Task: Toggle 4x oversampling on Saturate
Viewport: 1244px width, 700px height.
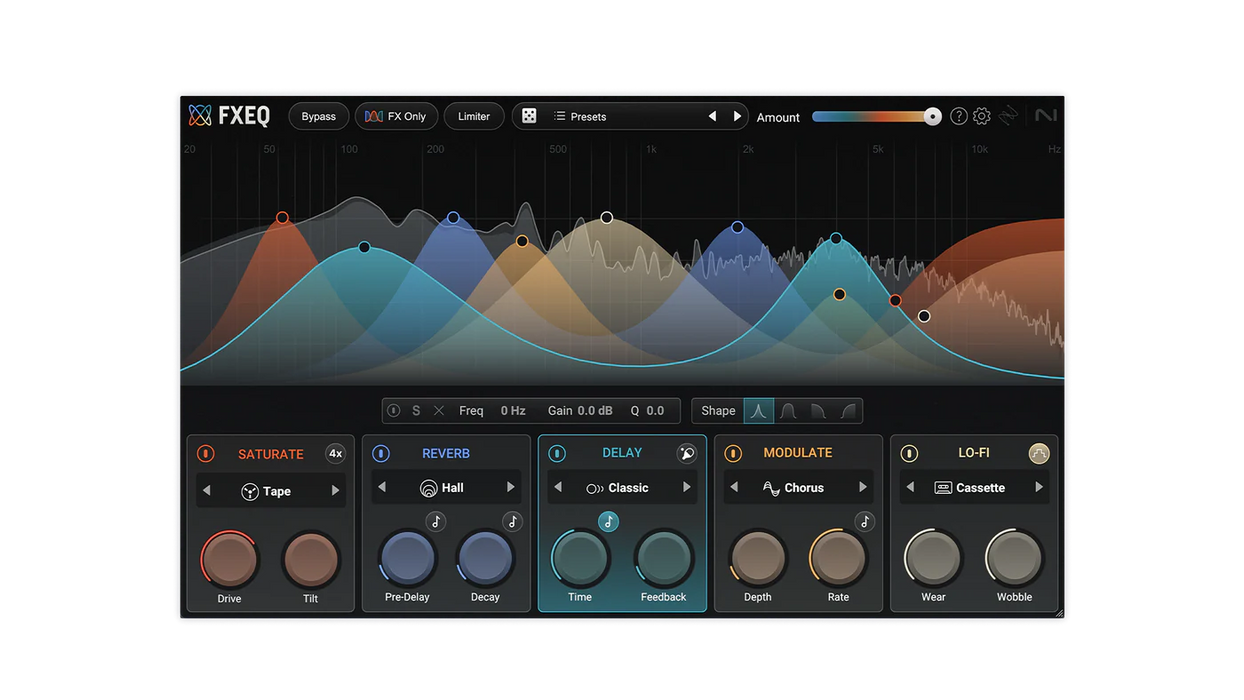Action: [336, 453]
